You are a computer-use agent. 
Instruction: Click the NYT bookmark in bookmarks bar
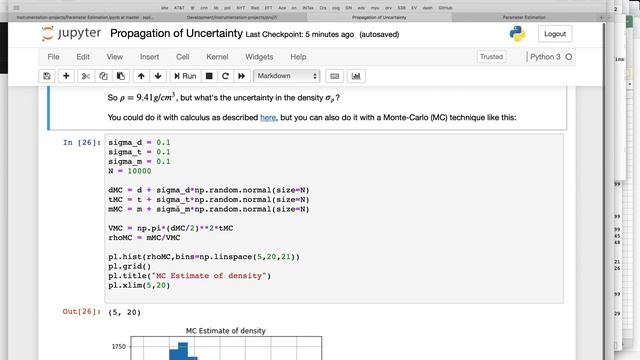coord(241,7)
